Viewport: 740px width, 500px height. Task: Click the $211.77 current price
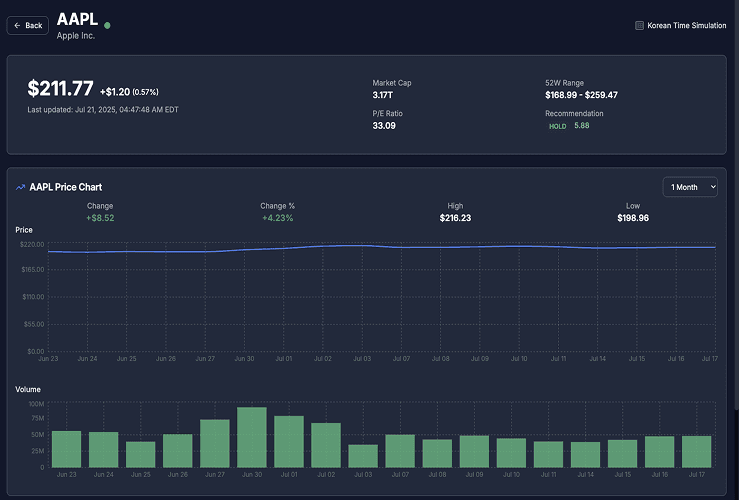[x=60, y=88]
